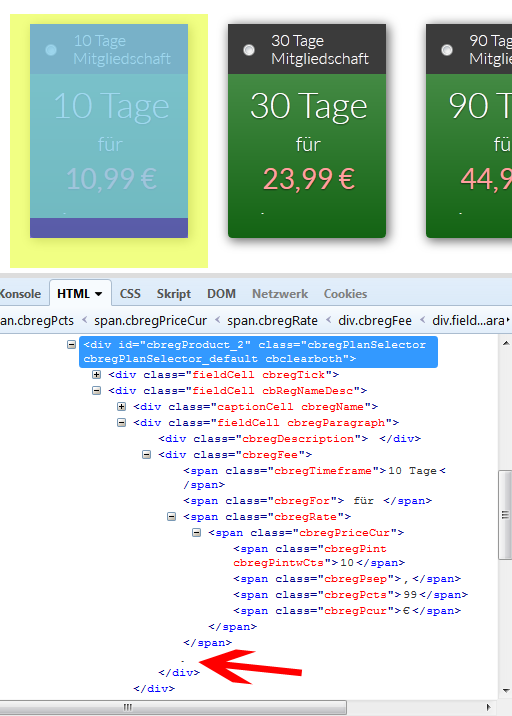
Task: Click the vertical scrollbar down arrow
Action: pyautogui.click(x=506, y=690)
